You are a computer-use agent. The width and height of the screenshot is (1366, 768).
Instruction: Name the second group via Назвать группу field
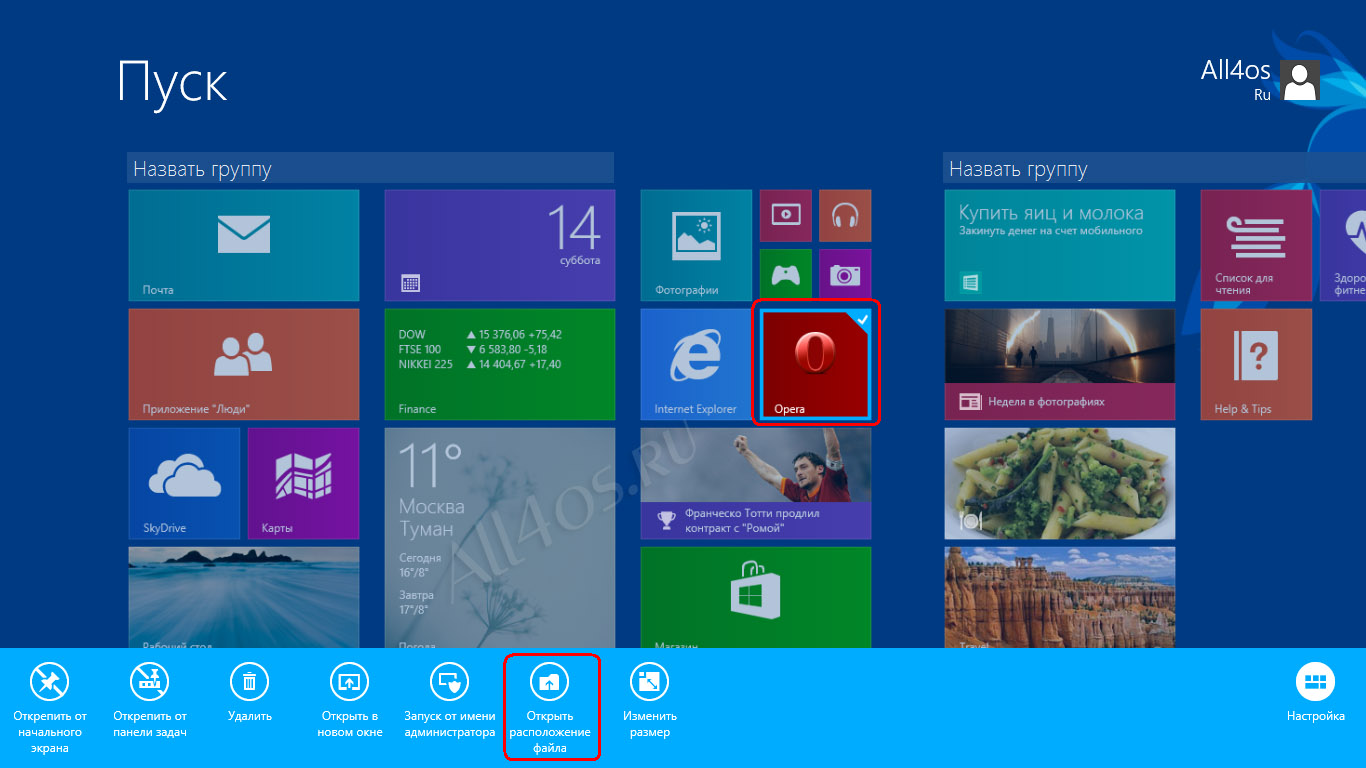pyautogui.click(x=1154, y=169)
